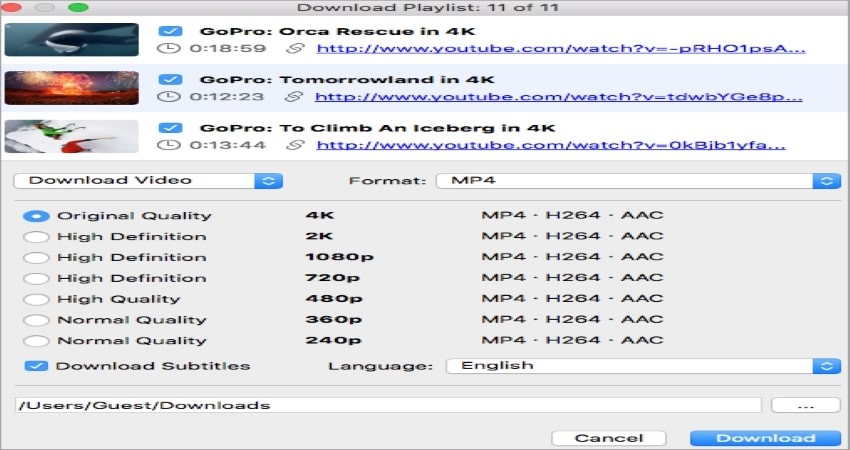Click the Orca Rescue video thumbnail
Screen dimensions: 850x450
click(x=72, y=40)
